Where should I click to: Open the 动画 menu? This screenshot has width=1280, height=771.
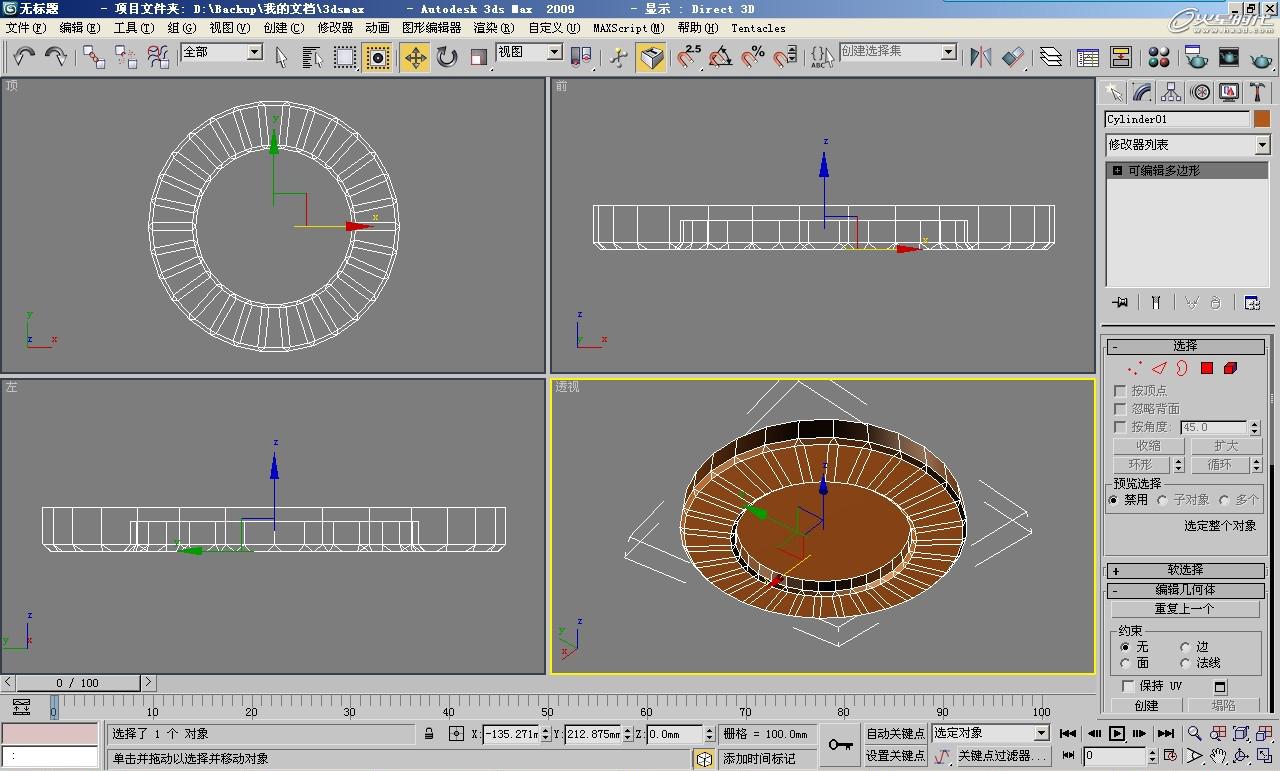(377, 28)
